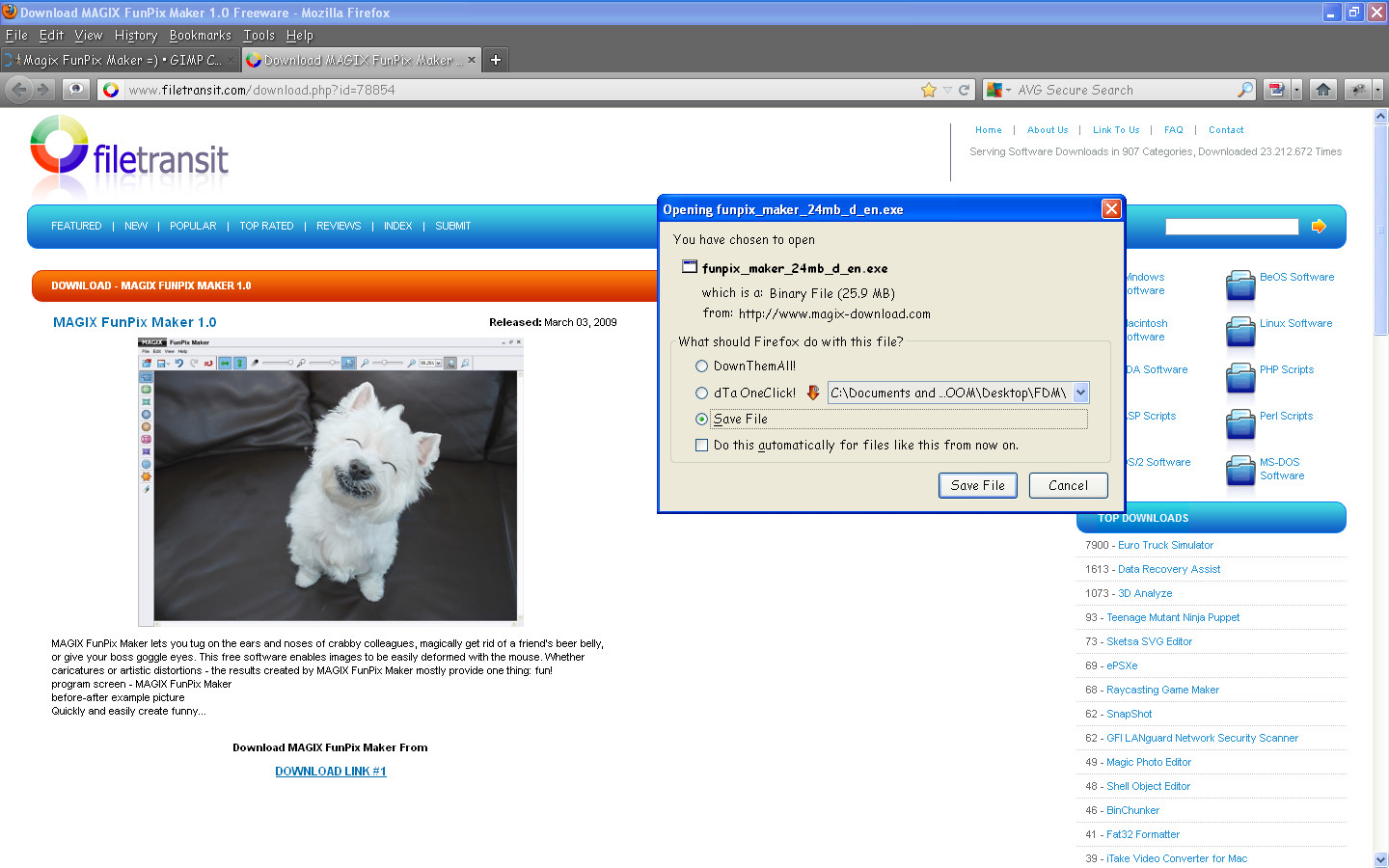Open the Help menu
The width and height of the screenshot is (1389, 868).
tap(300, 35)
